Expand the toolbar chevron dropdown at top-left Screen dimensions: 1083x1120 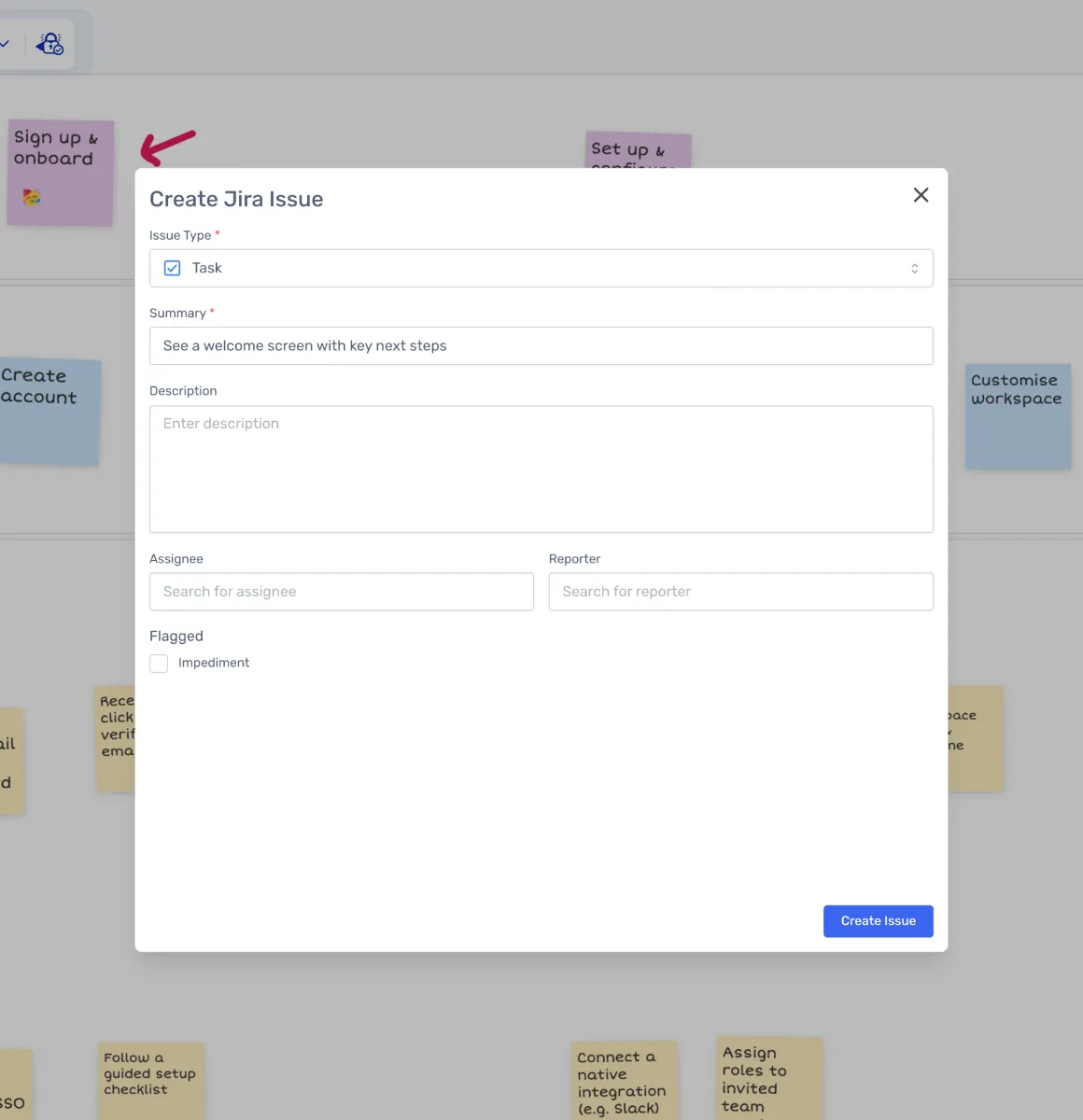point(5,44)
